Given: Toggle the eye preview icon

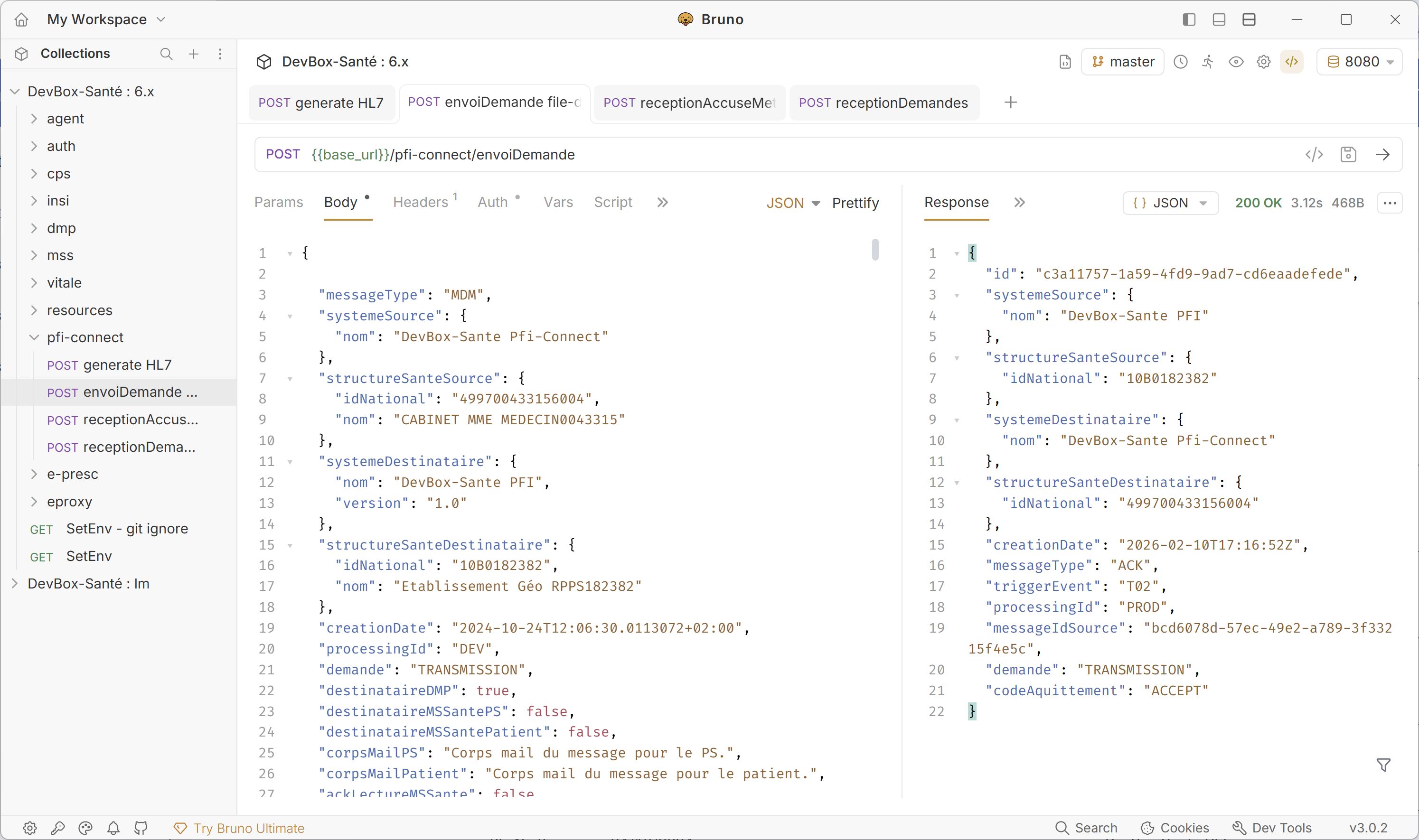Looking at the screenshot, I should click(1236, 62).
